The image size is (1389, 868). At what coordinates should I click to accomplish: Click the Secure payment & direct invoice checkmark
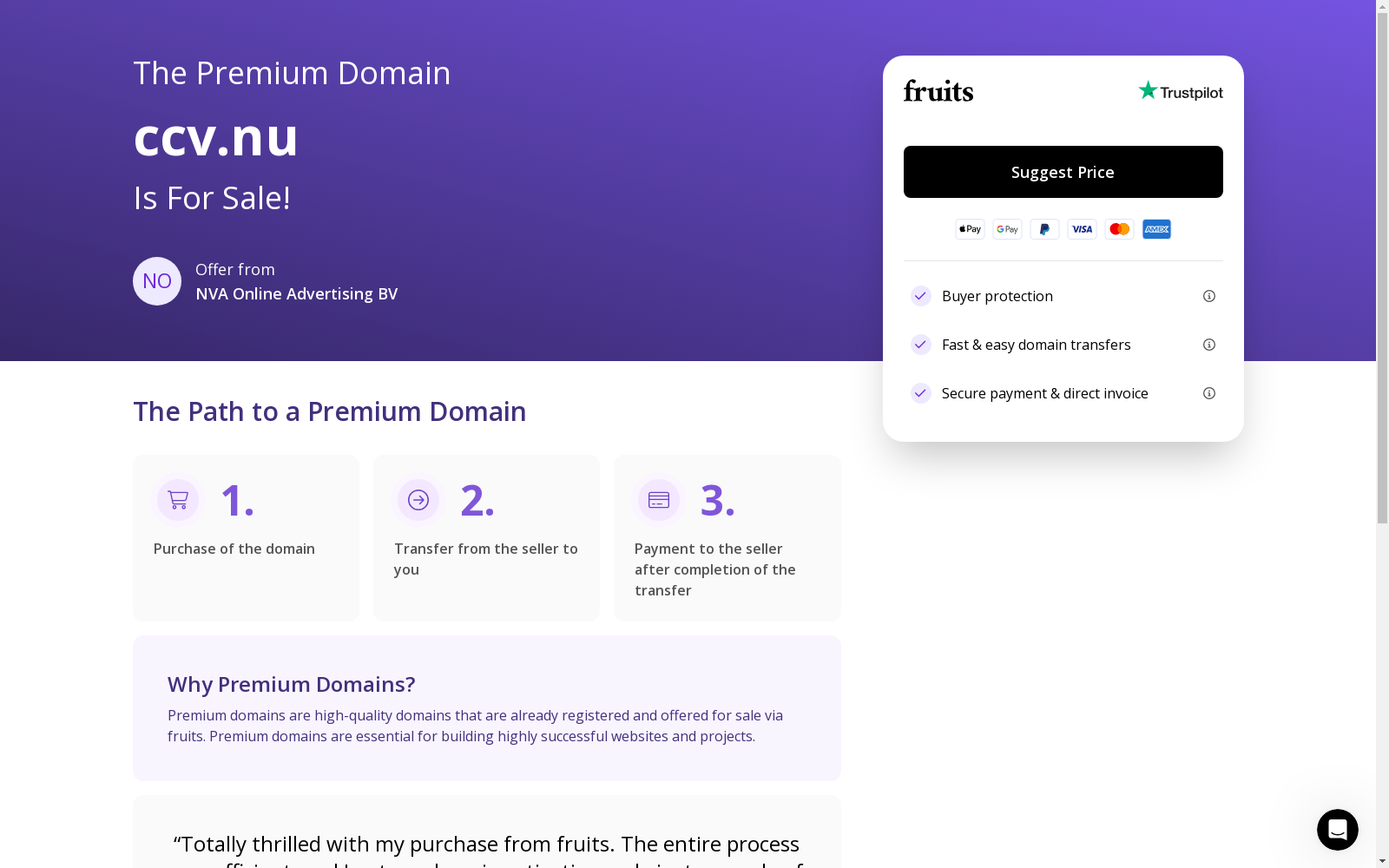click(x=920, y=393)
